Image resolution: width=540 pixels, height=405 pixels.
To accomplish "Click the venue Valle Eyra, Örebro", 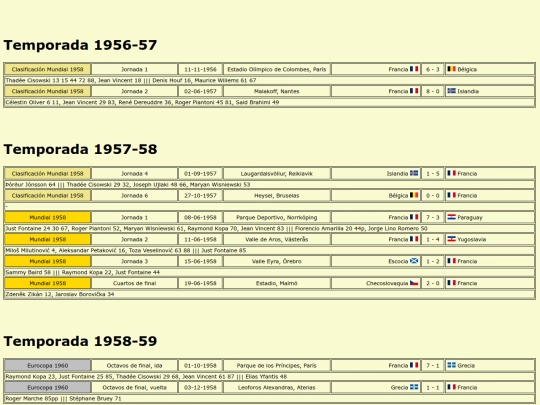I will 277,261.
